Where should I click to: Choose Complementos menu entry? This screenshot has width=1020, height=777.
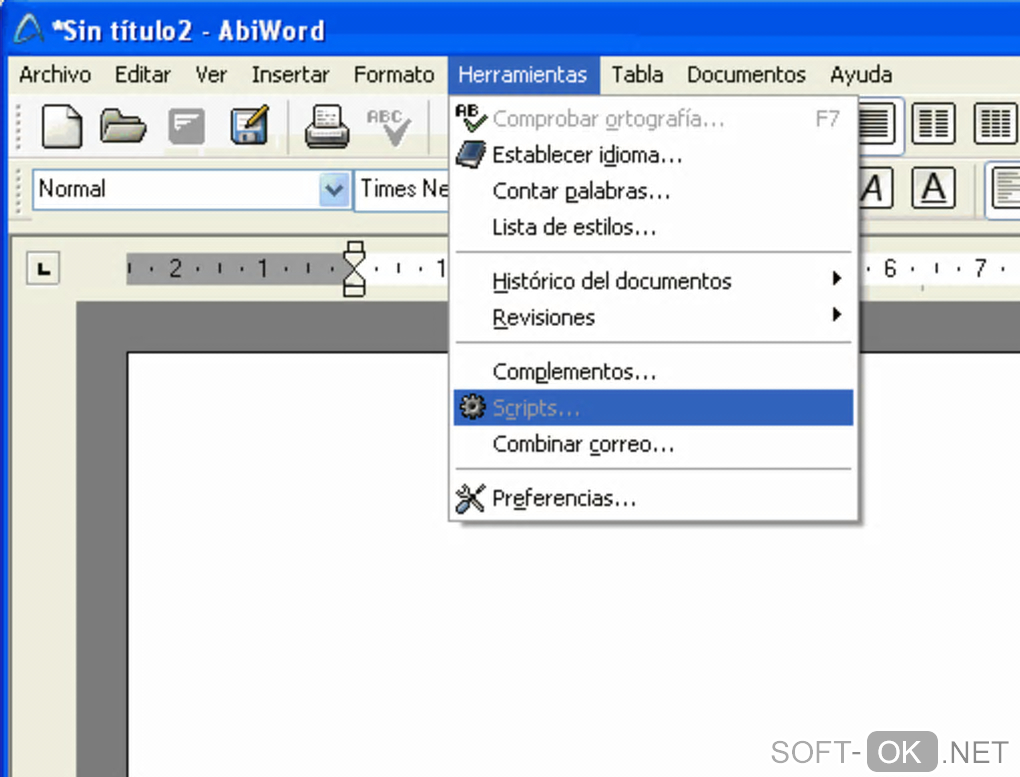[x=653, y=372]
